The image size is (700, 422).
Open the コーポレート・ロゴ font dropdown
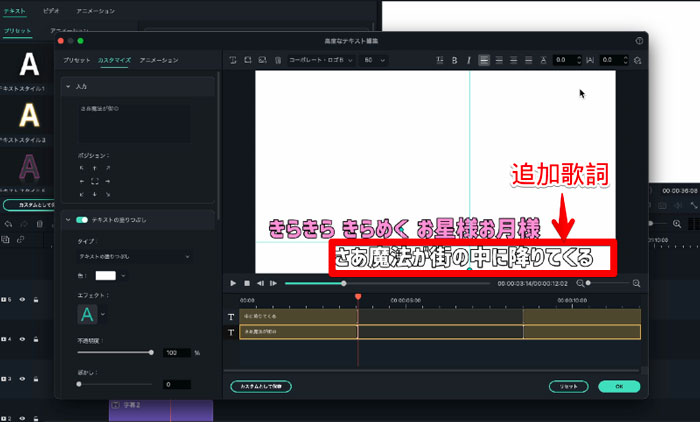coord(320,61)
